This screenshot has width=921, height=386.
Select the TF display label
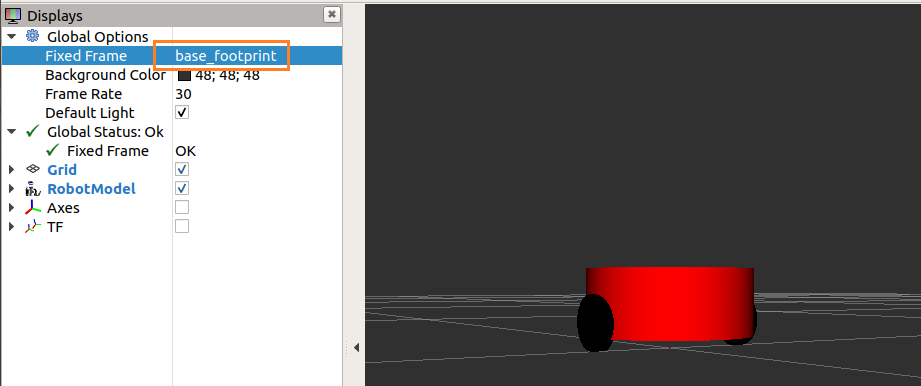click(55, 226)
